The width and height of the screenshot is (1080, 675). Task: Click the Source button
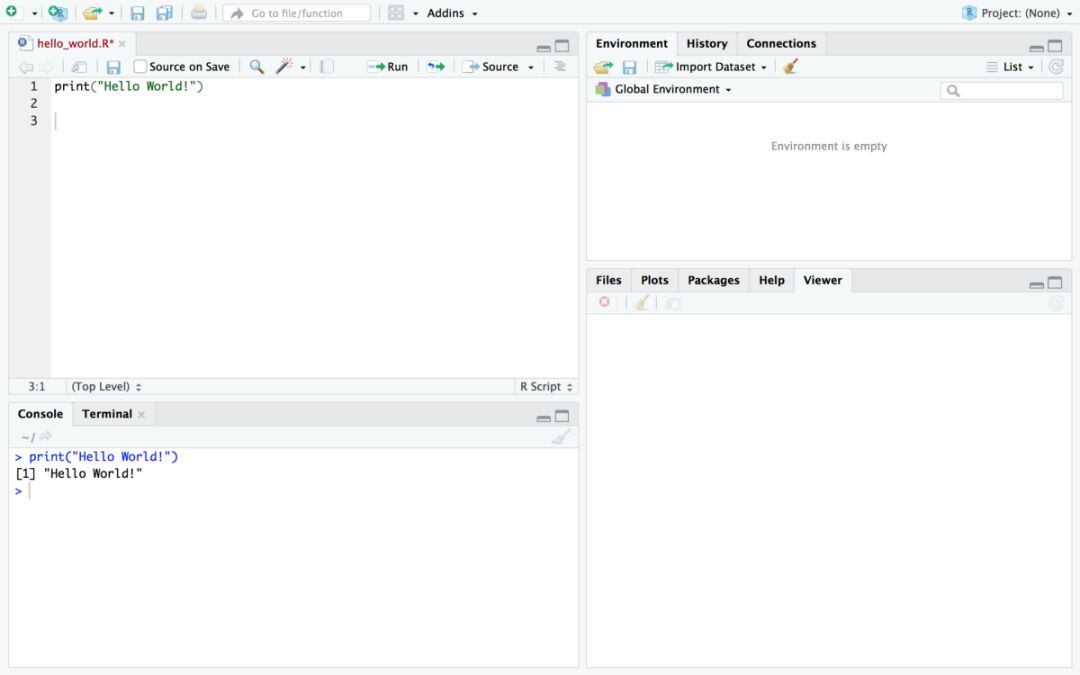coord(490,66)
